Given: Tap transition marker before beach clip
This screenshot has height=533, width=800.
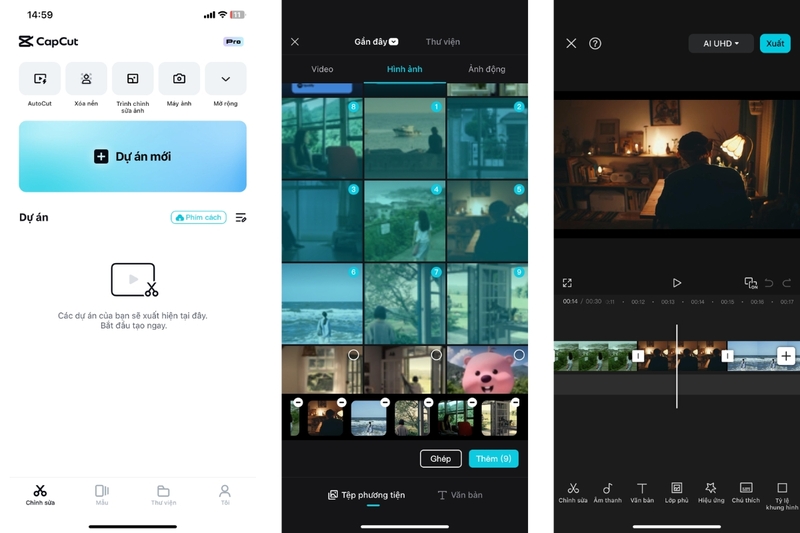Looking at the screenshot, I should (727, 356).
